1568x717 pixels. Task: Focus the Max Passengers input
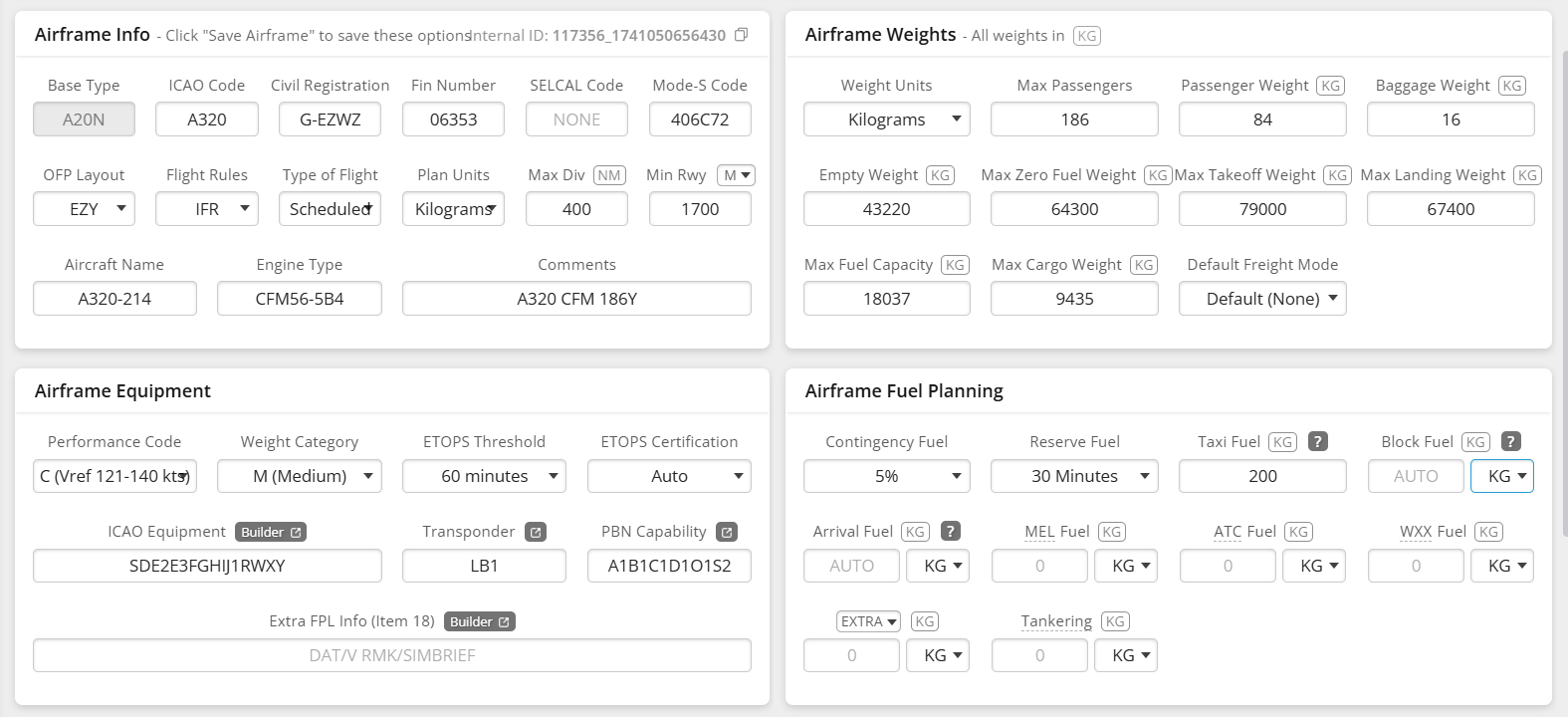pyautogui.click(x=1074, y=119)
